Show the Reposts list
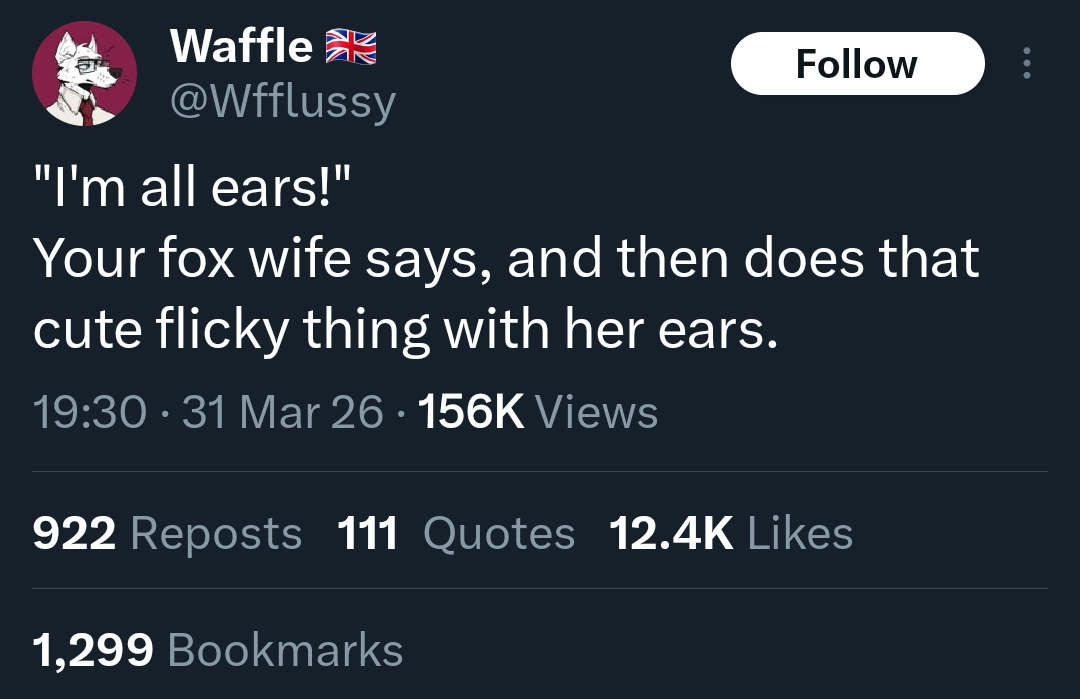The image size is (1080, 699). 216,533
